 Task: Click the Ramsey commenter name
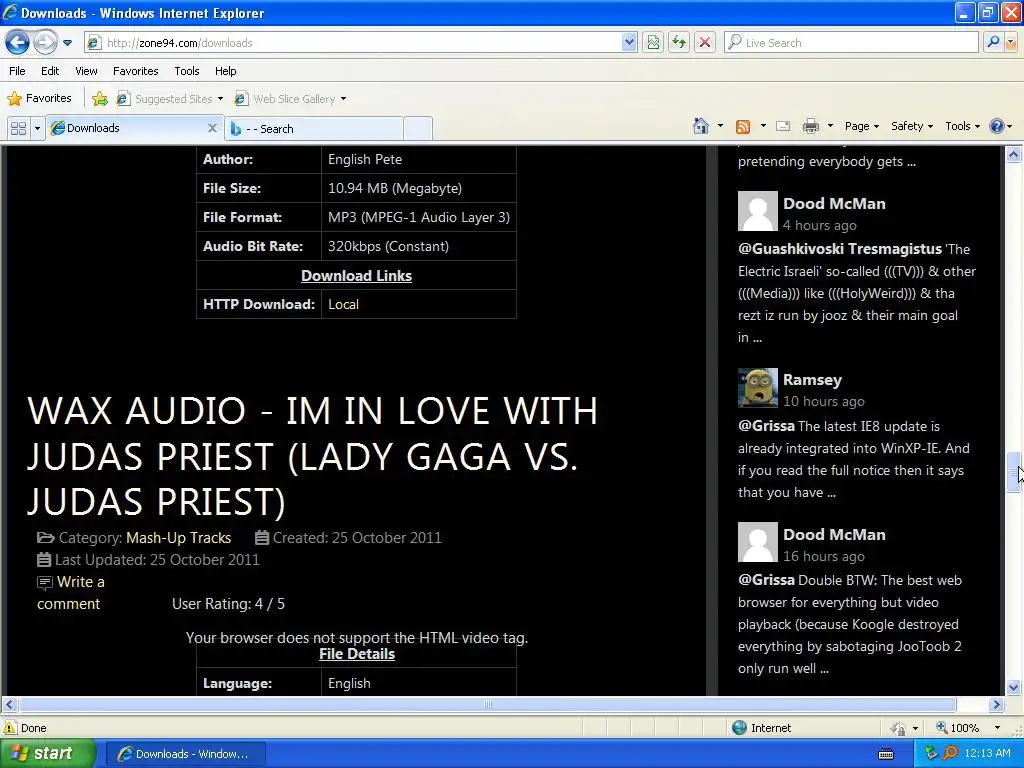pos(812,379)
